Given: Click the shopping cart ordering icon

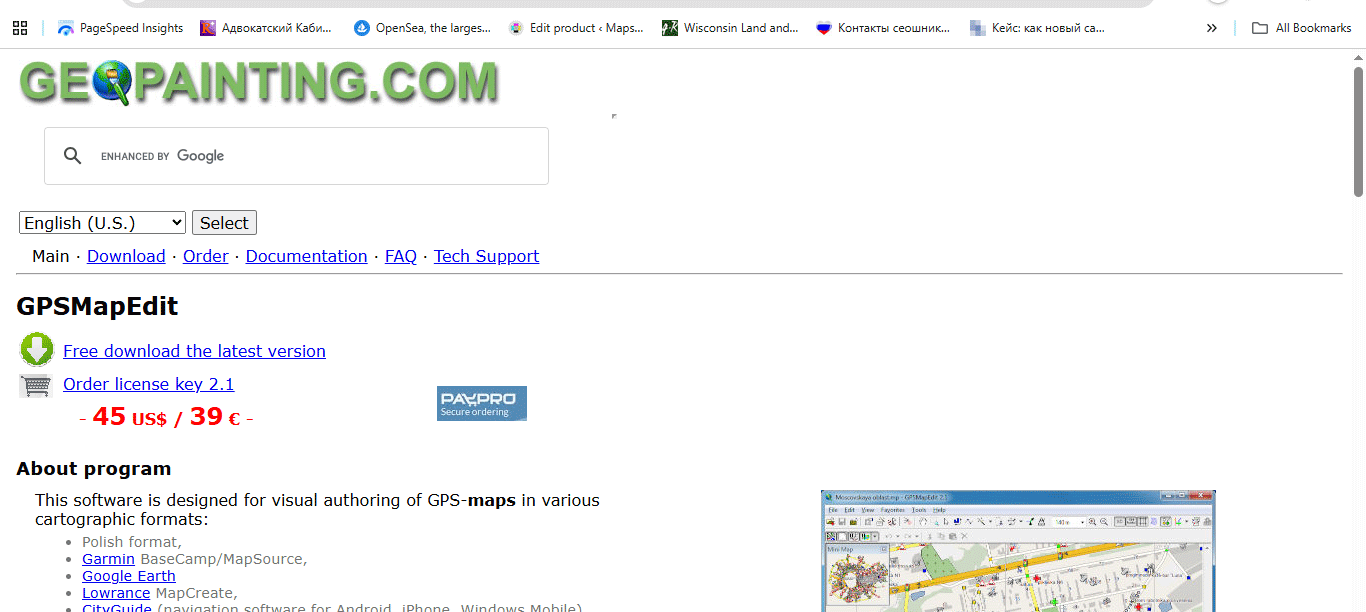Looking at the screenshot, I should coord(36,383).
